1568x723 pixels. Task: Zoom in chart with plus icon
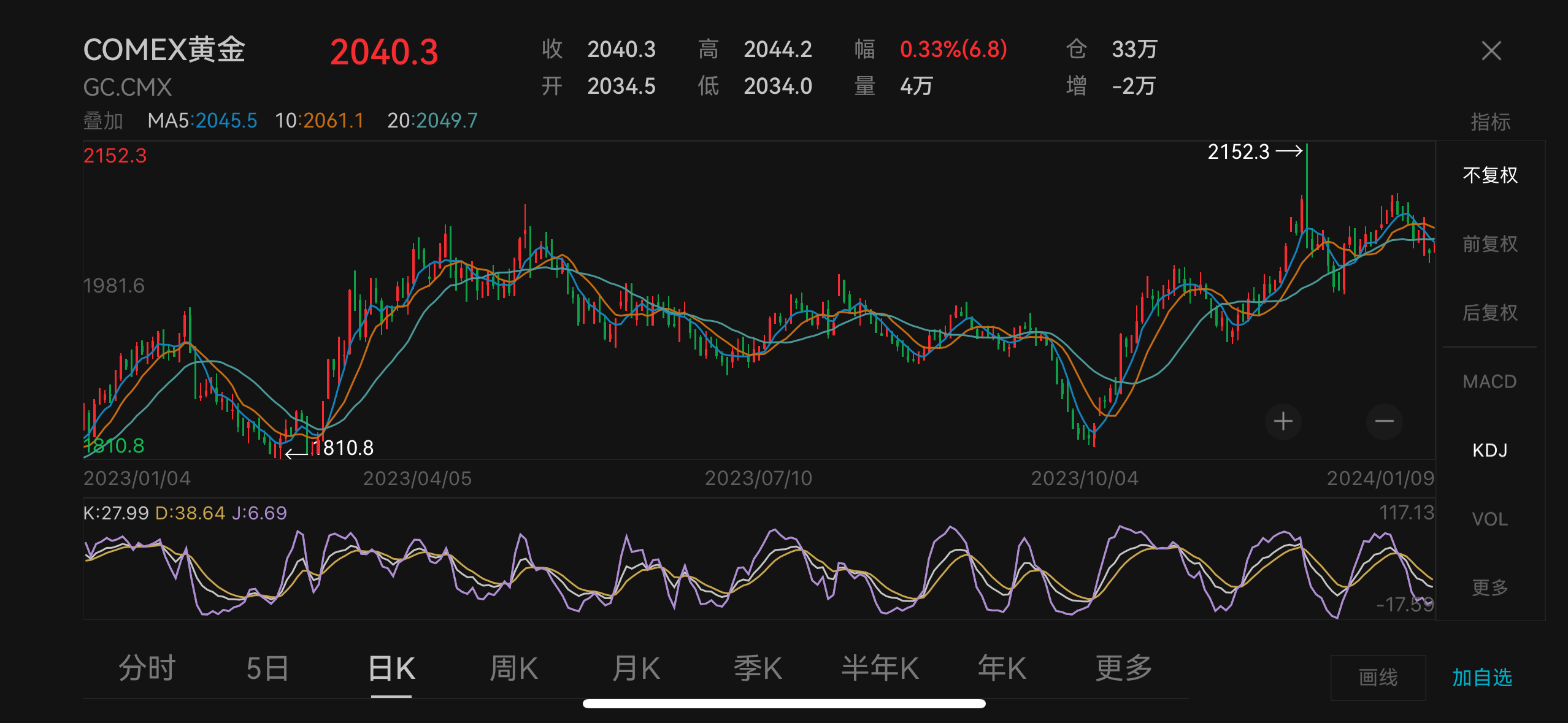coord(1283,421)
